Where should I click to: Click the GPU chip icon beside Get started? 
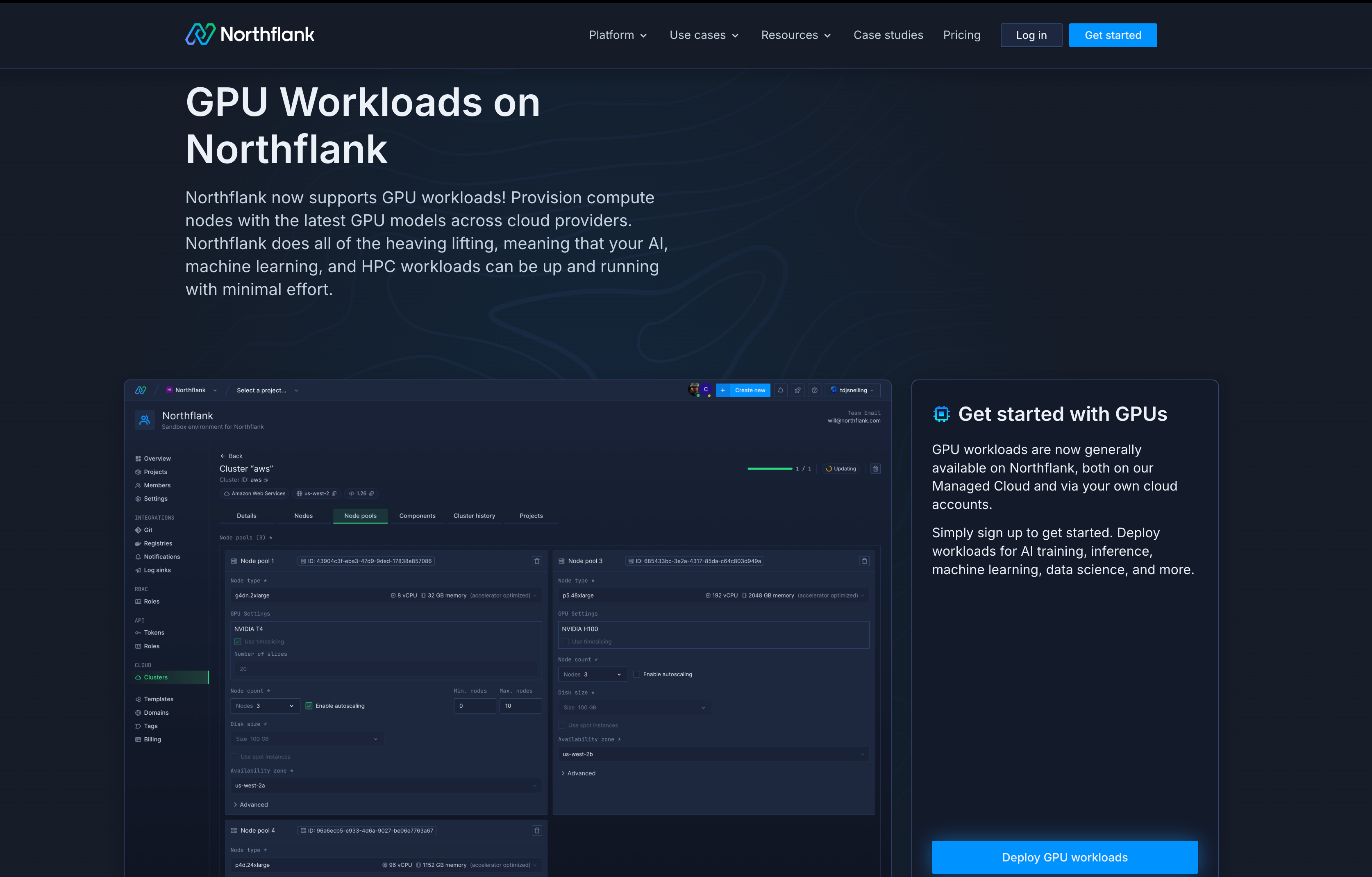(941, 414)
